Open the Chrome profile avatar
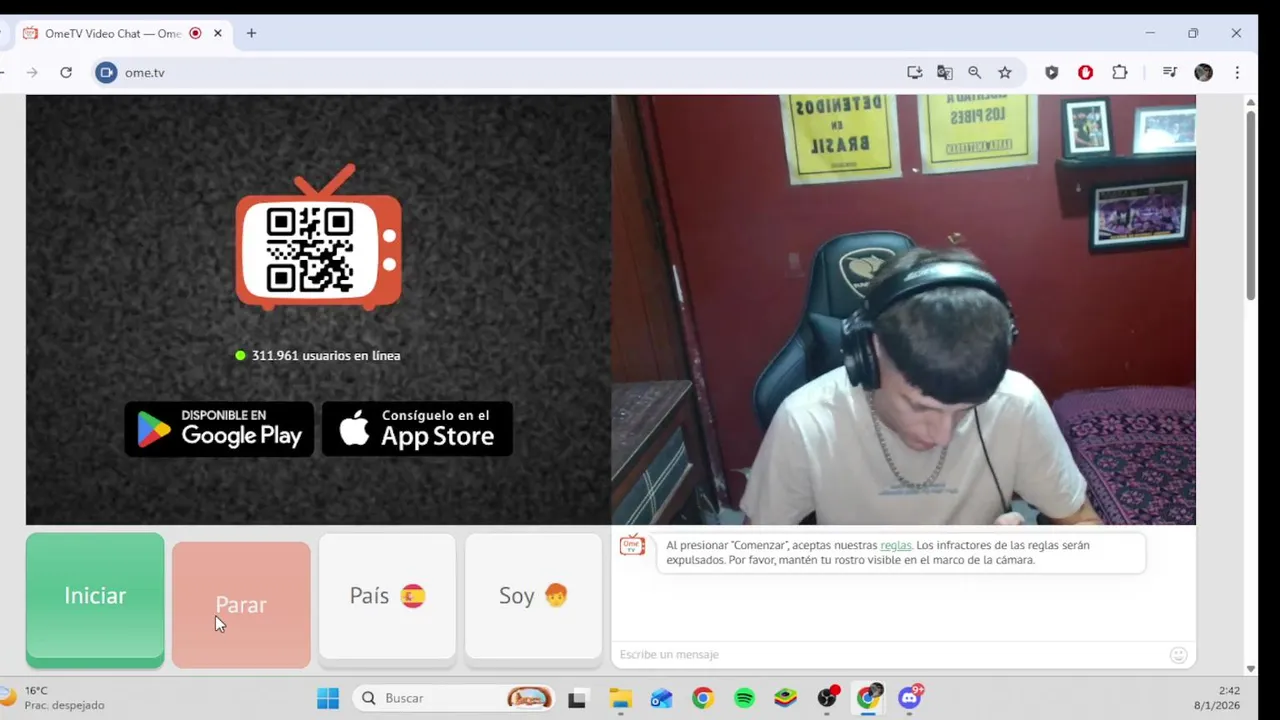The height and width of the screenshot is (720, 1280). pyautogui.click(x=1204, y=72)
